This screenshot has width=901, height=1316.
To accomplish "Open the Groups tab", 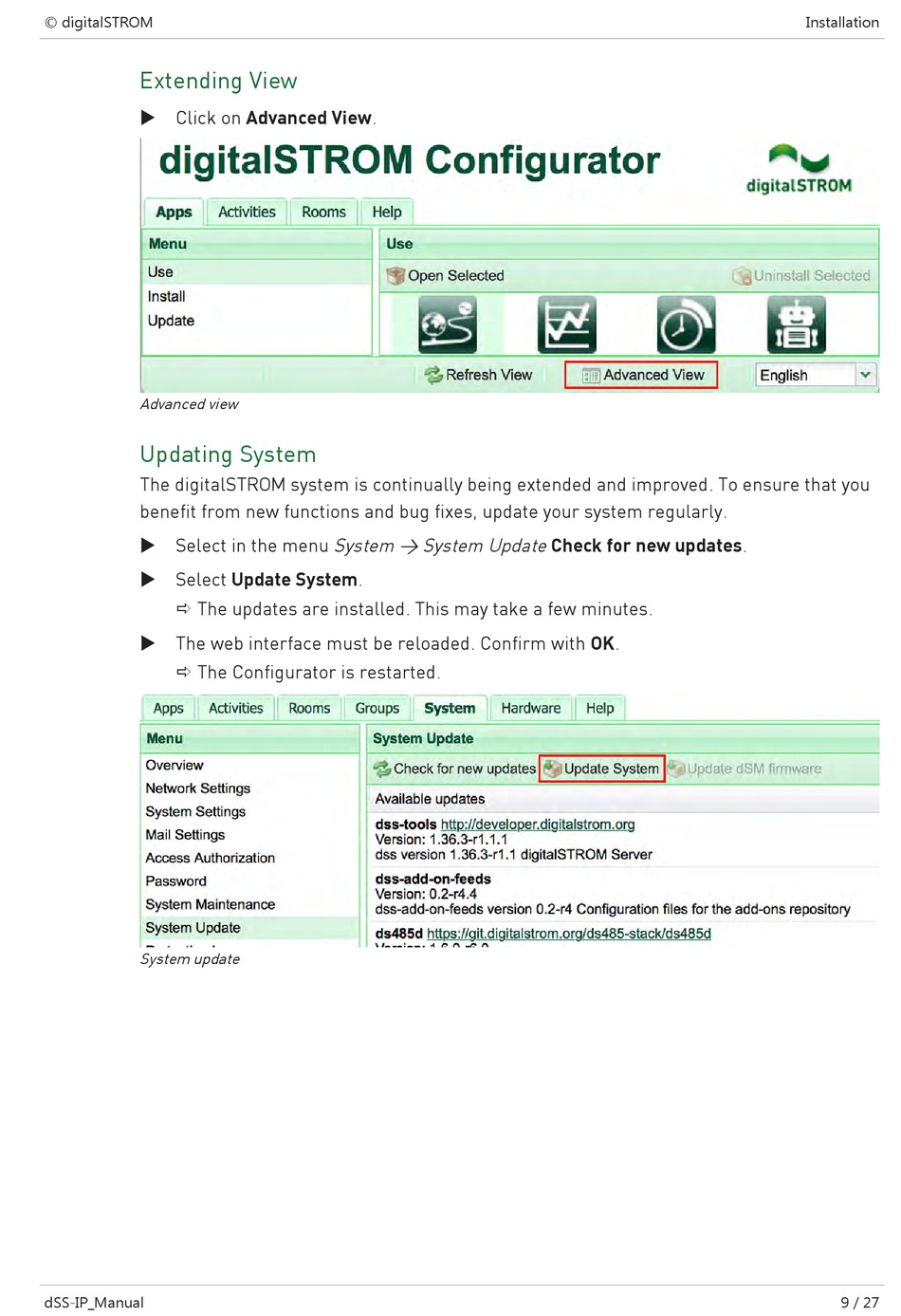I will 377,709.
